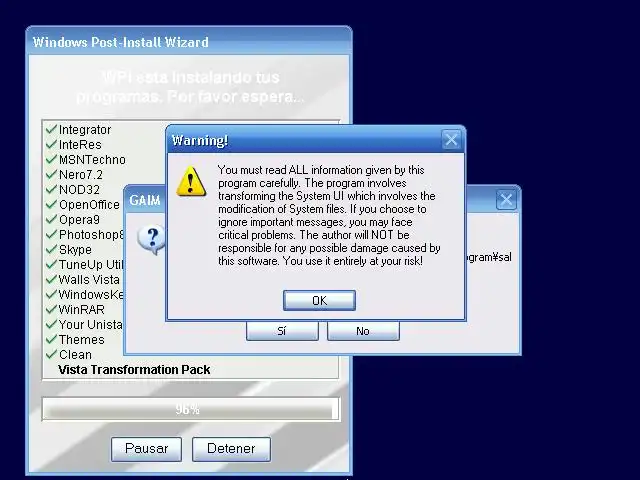Click green checkmark beside Clean
Screen dimensions: 640x480
51,354
